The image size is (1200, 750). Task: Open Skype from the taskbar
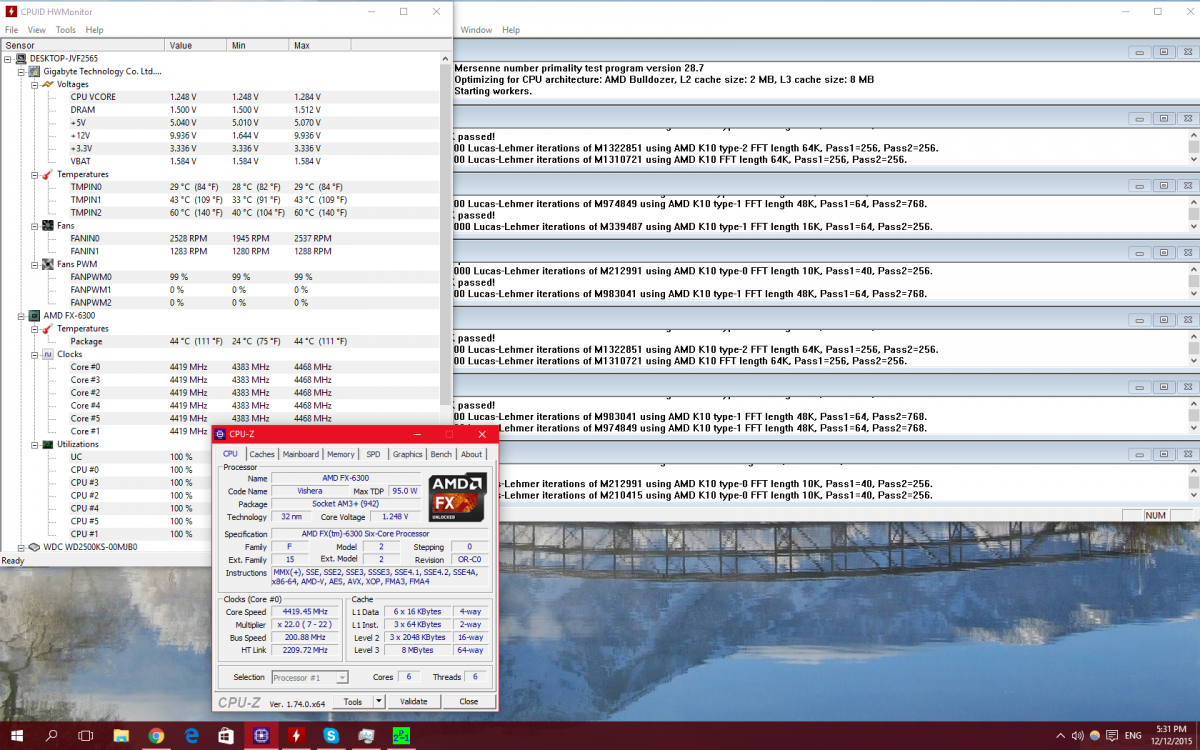click(x=331, y=736)
